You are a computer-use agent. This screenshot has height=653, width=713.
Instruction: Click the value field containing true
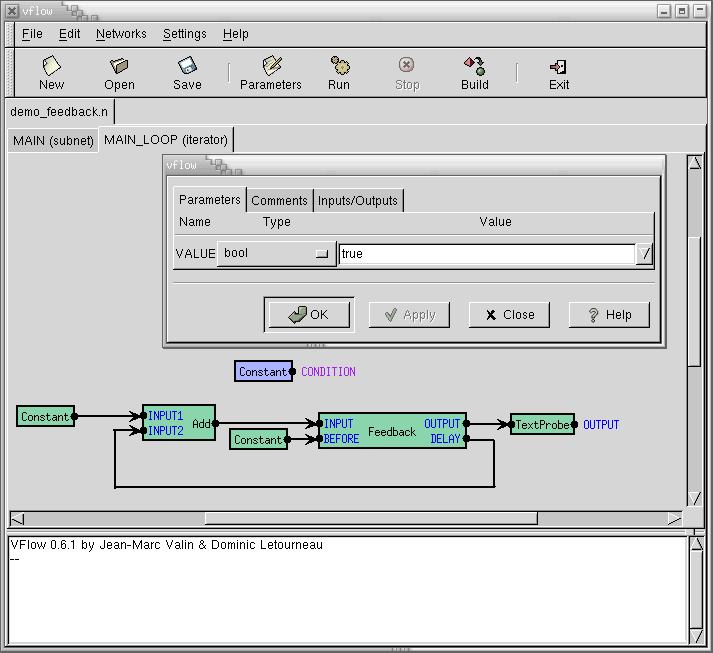pyautogui.click(x=487, y=254)
